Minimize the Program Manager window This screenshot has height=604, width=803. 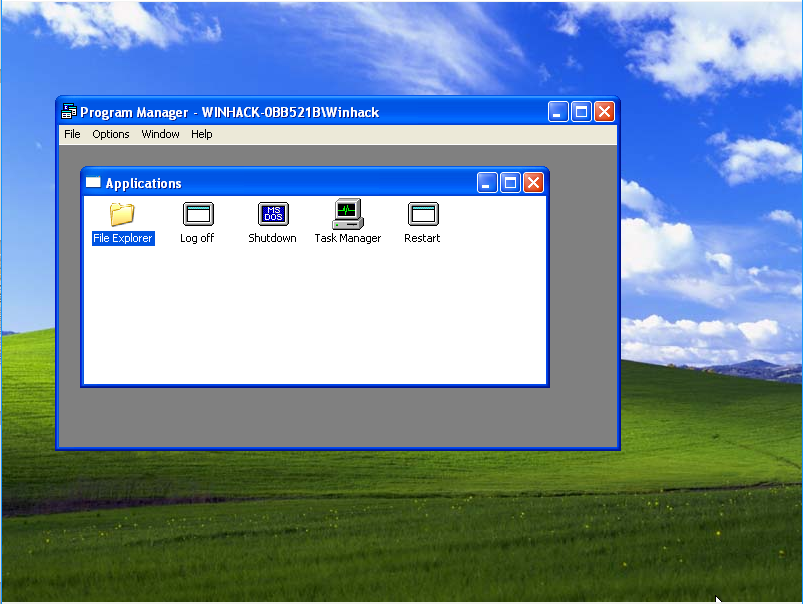tap(558, 112)
